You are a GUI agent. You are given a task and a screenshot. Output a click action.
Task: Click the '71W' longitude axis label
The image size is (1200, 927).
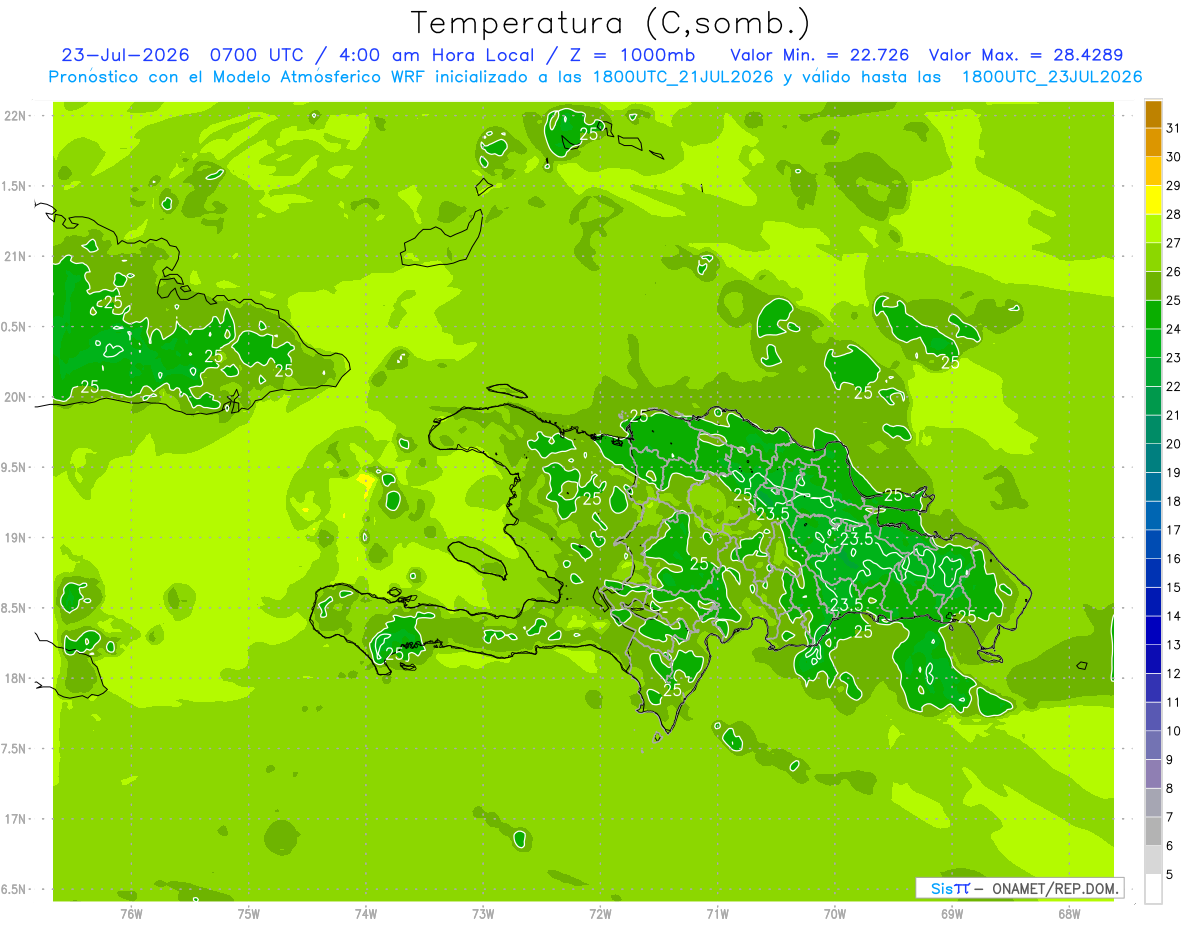(x=717, y=914)
